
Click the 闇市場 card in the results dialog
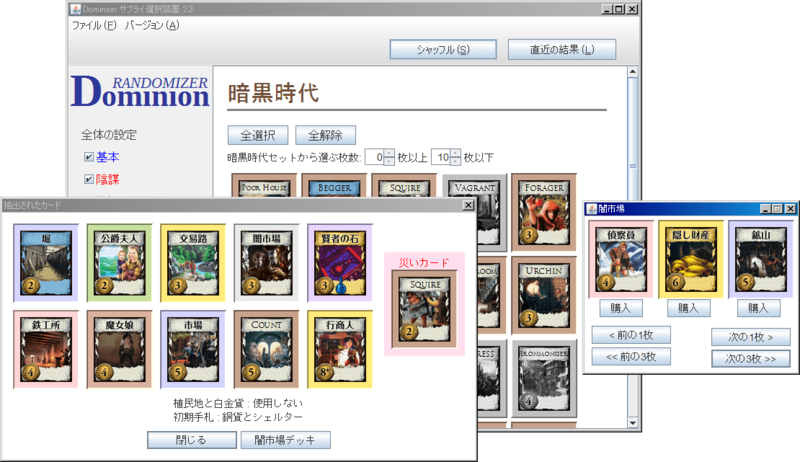pyautogui.click(x=266, y=262)
